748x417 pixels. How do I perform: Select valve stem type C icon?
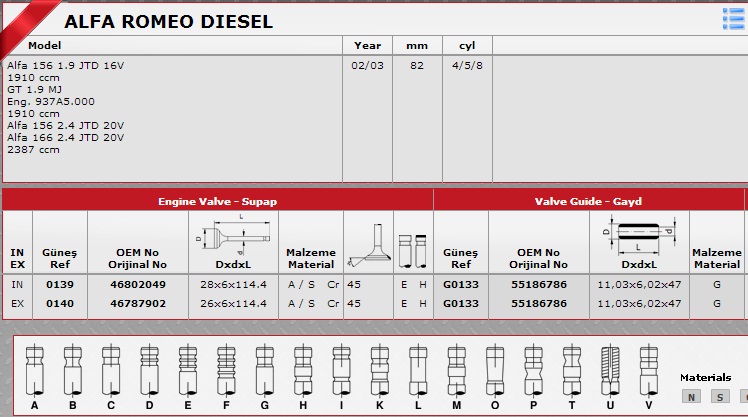click(x=111, y=371)
